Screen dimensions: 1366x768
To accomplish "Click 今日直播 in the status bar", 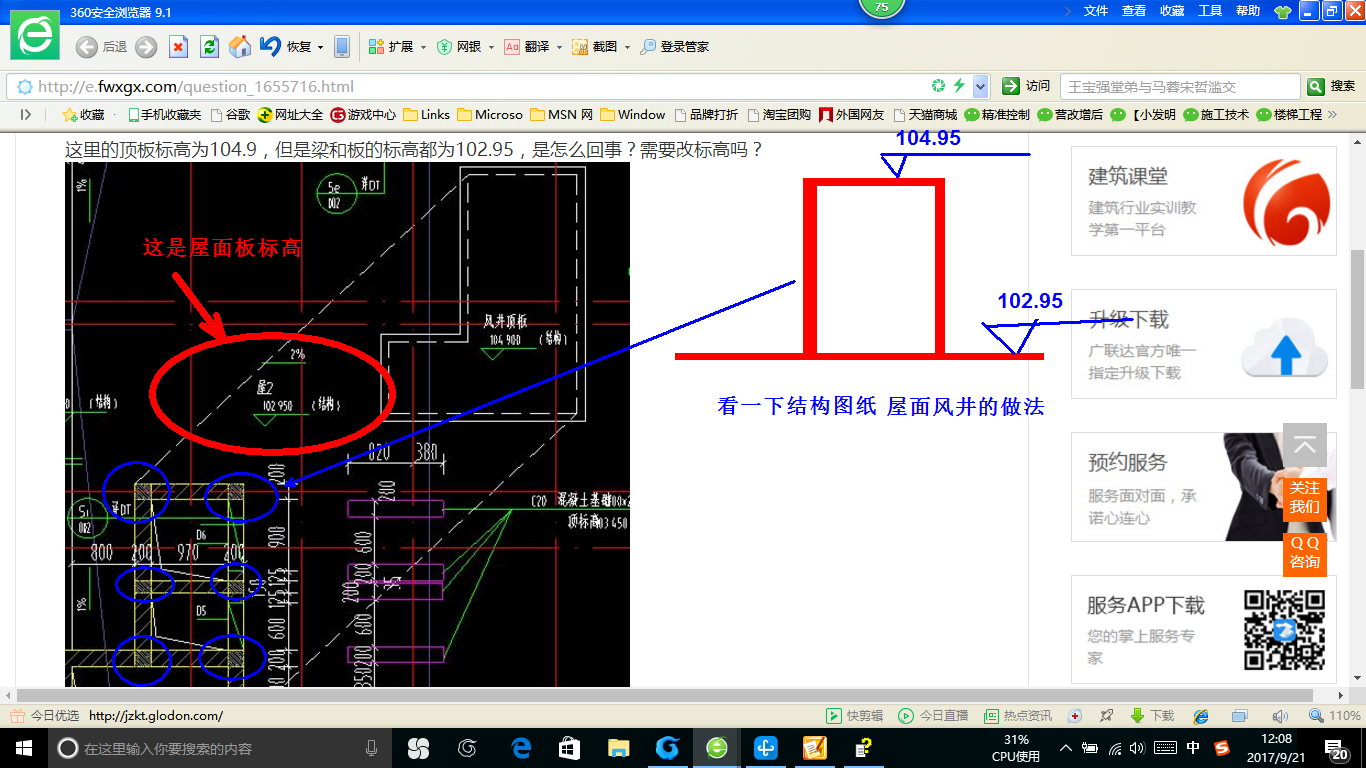I will click(933, 716).
